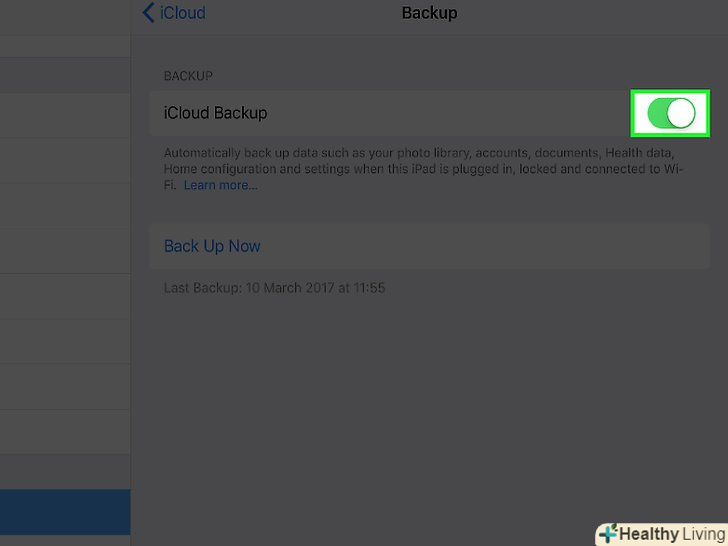Click the Healthy Living watermark text
The image size is (728, 546).
tap(672, 534)
